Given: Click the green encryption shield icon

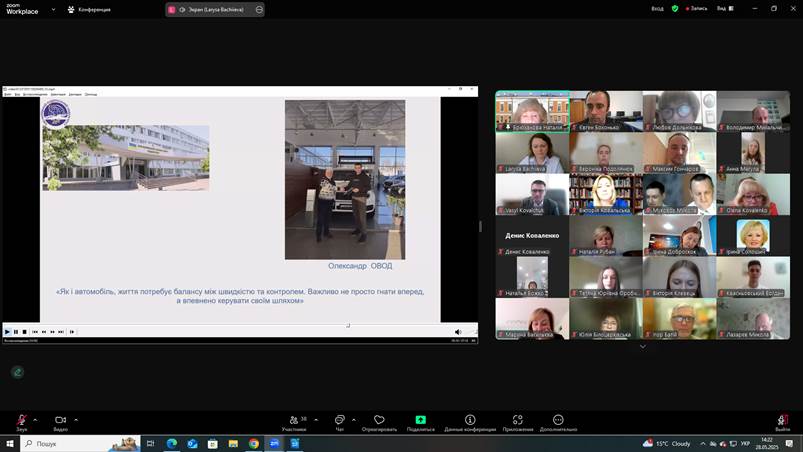Looking at the screenshot, I should click(x=675, y=8).
